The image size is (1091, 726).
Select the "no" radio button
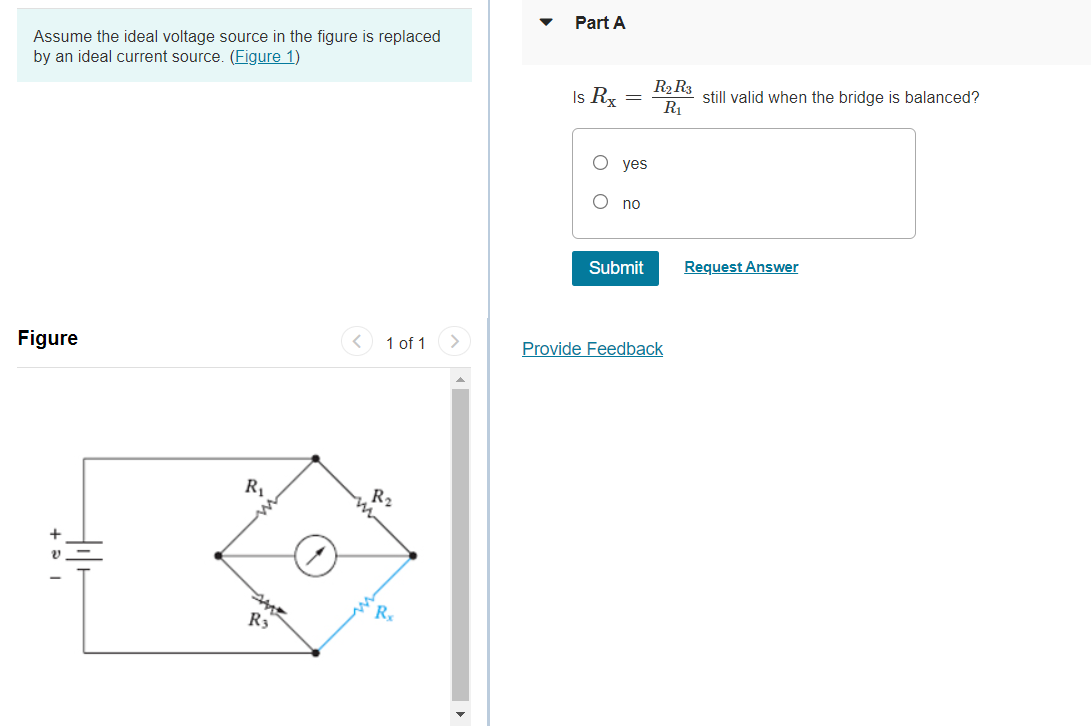600,201
